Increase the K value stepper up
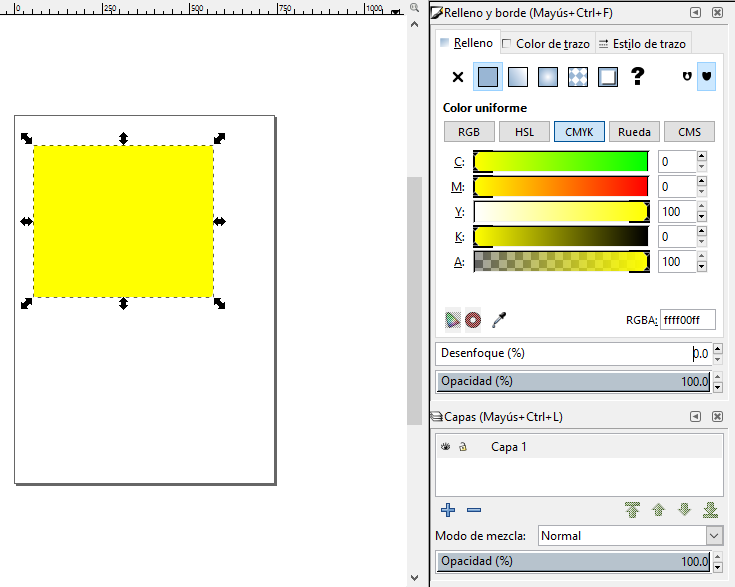735x587 pixels. pos(701,231)
